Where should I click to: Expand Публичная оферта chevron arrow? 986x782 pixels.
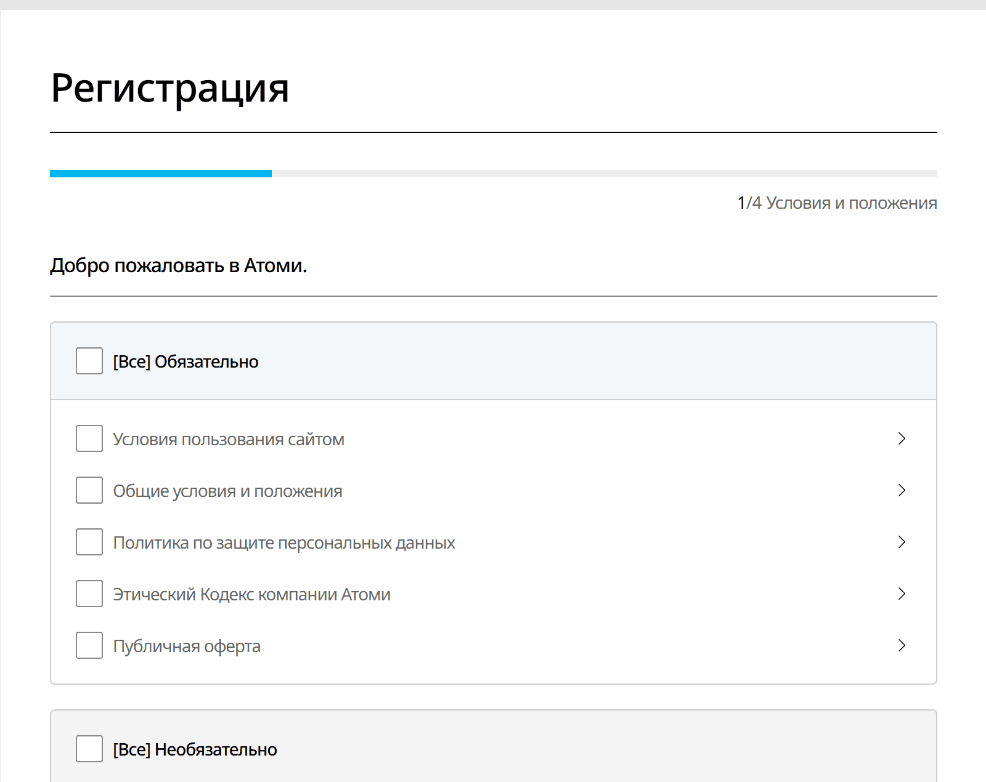[902, 646]
